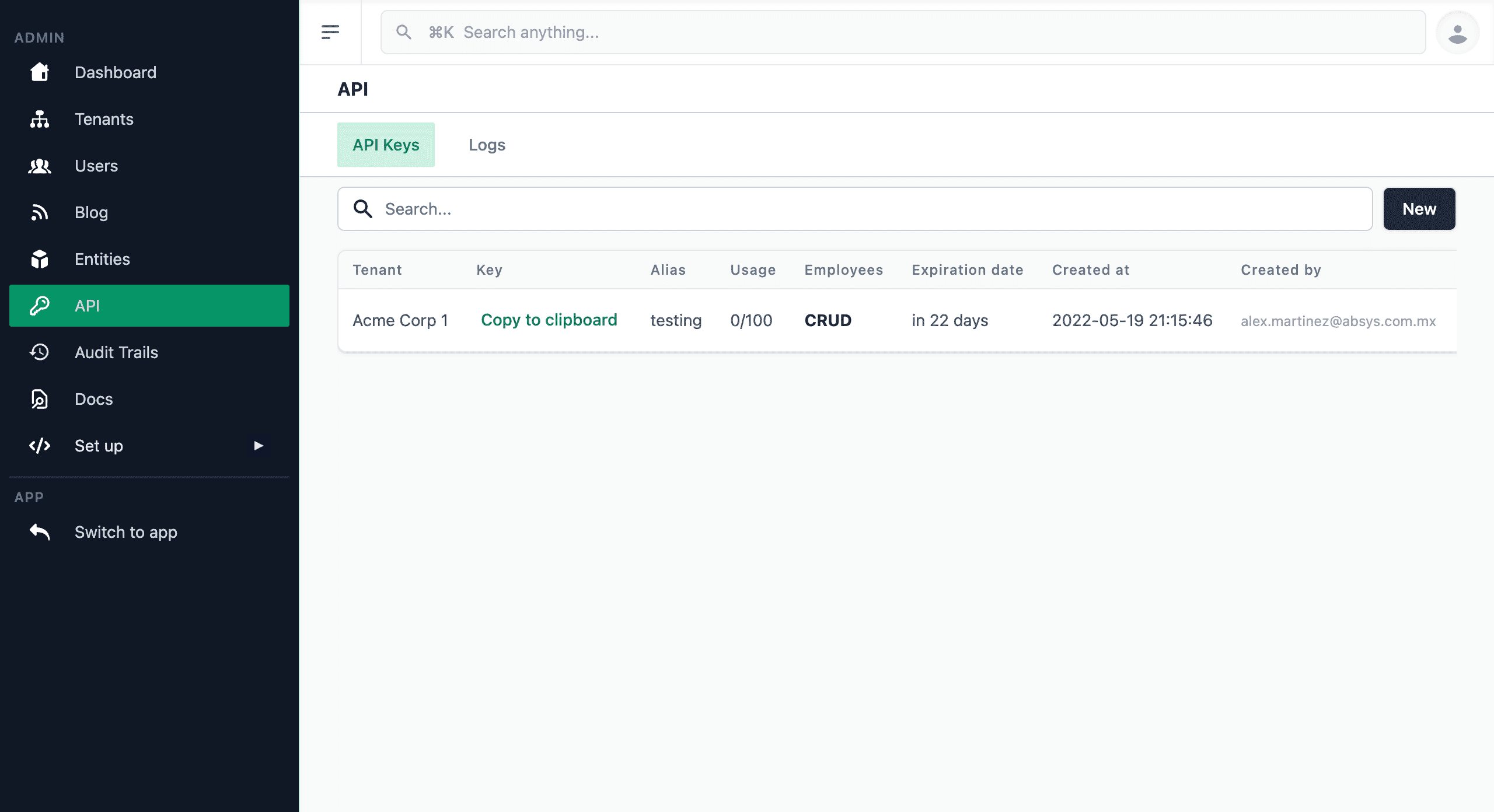Click the New button
The height and width of the screenshot is (812, 1494).
click(1419, 209)
